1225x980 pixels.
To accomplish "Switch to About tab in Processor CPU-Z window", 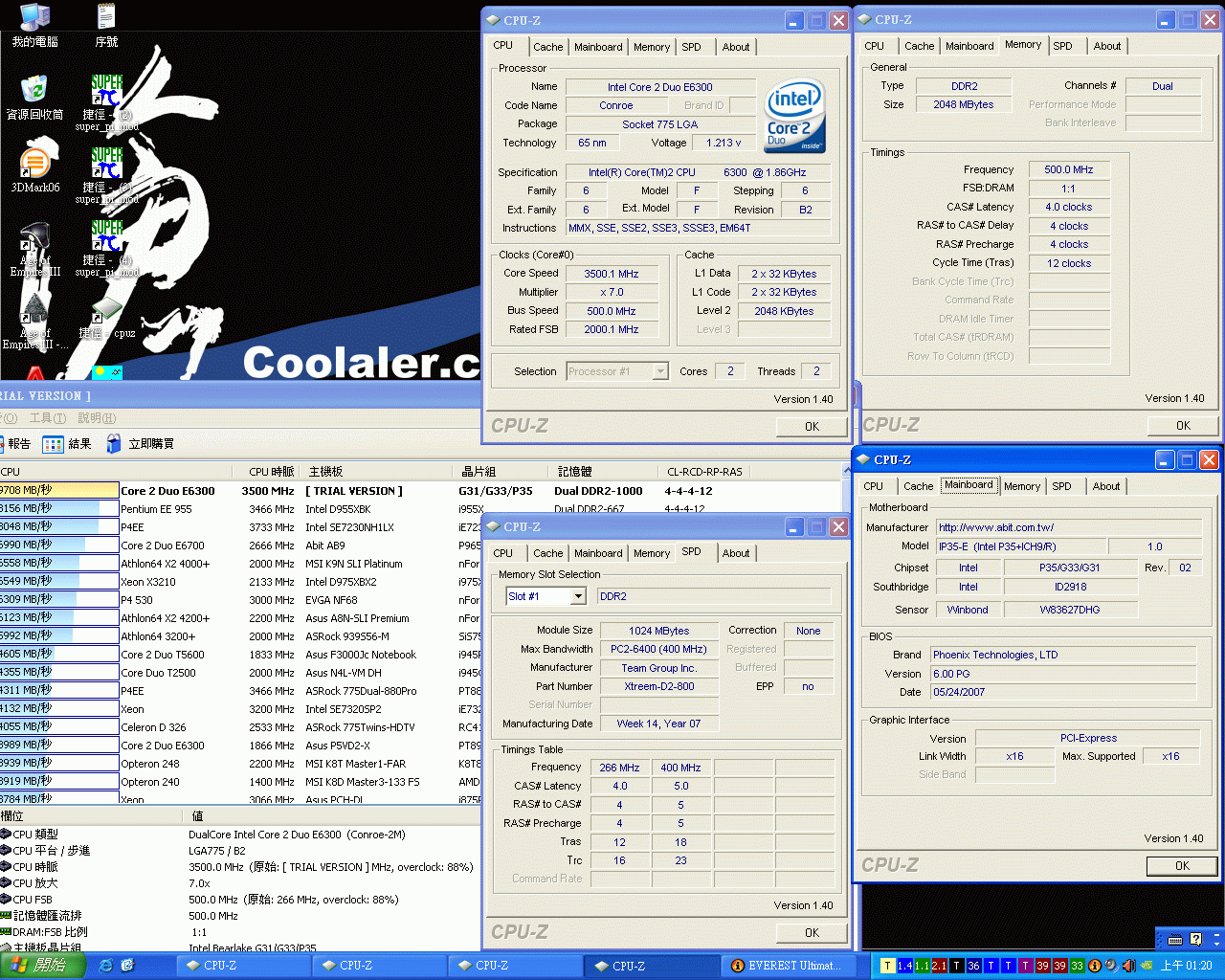I will click(x=736, y=47).
